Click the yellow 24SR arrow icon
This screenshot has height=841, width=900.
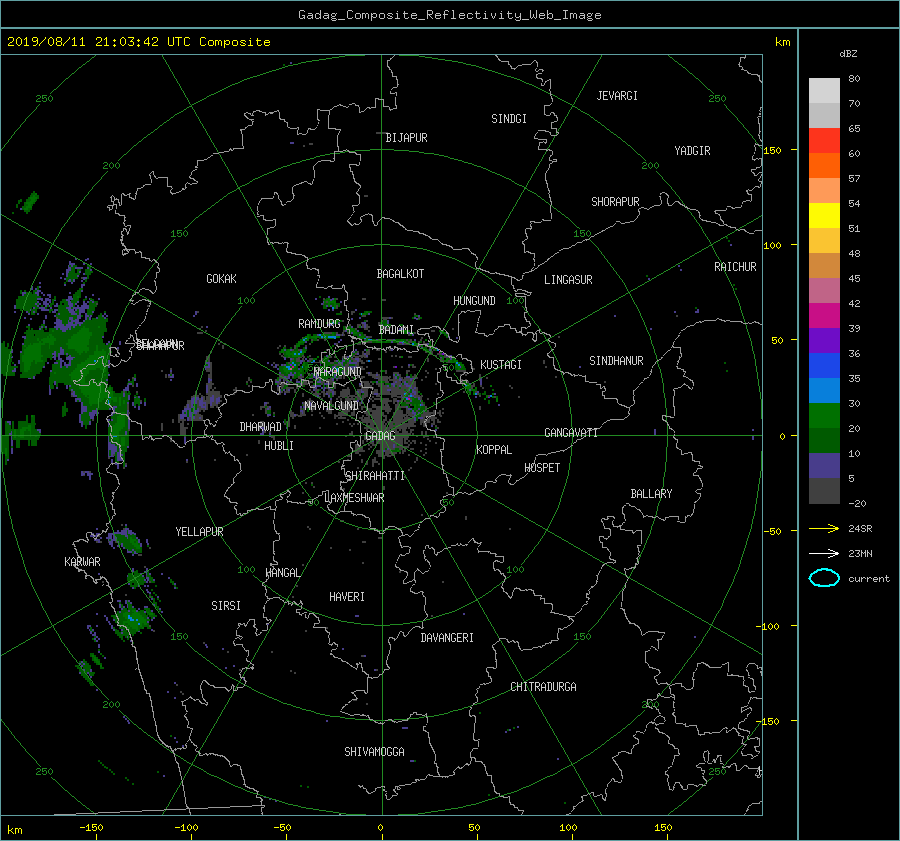(824, 528)
